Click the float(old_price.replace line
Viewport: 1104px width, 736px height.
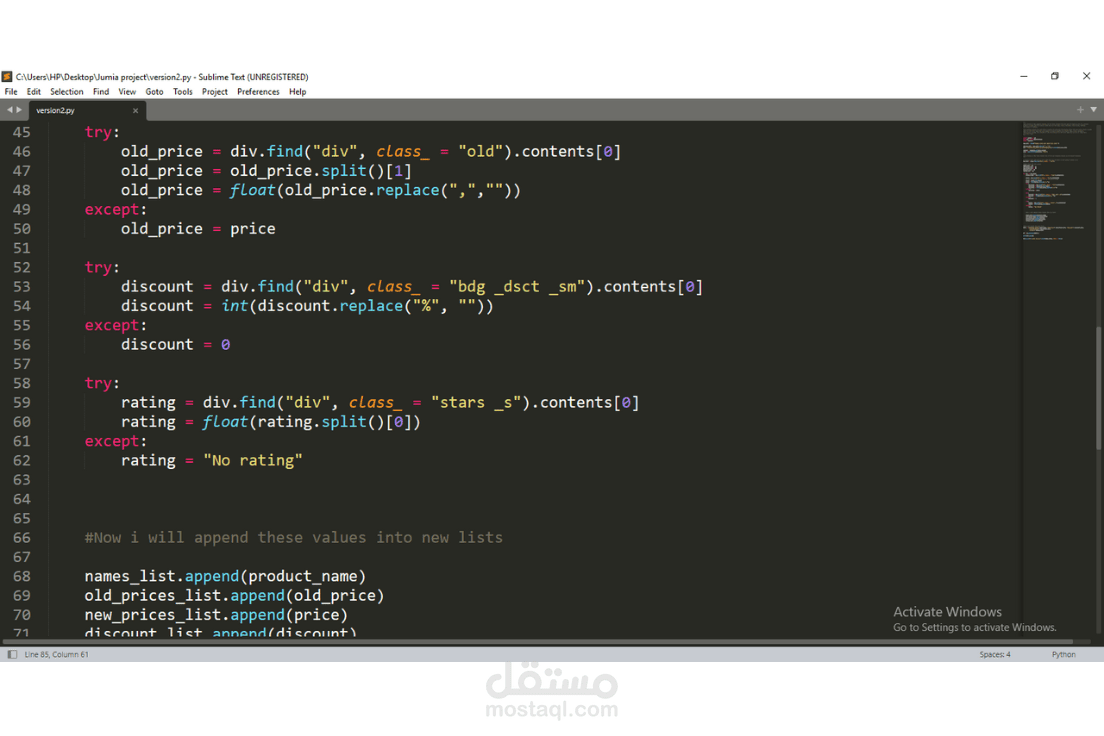point(320,190)
